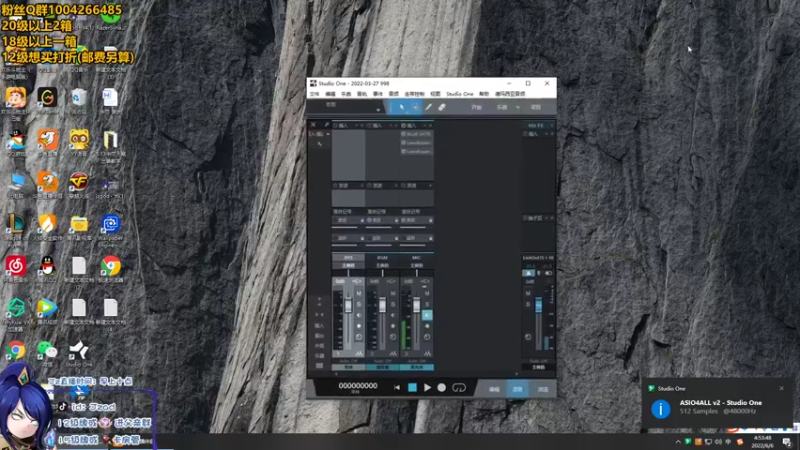800x450 pixels.
Task: Open 文件 menu in Studio One
Action: 314,94
